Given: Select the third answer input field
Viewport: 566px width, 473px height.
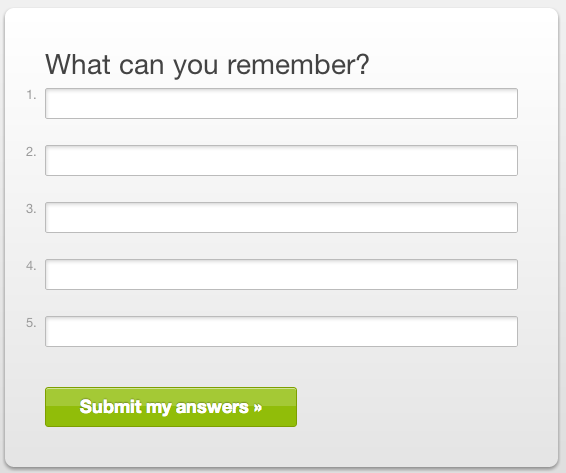Looking at the screenshot, I should tap(281, 217).
